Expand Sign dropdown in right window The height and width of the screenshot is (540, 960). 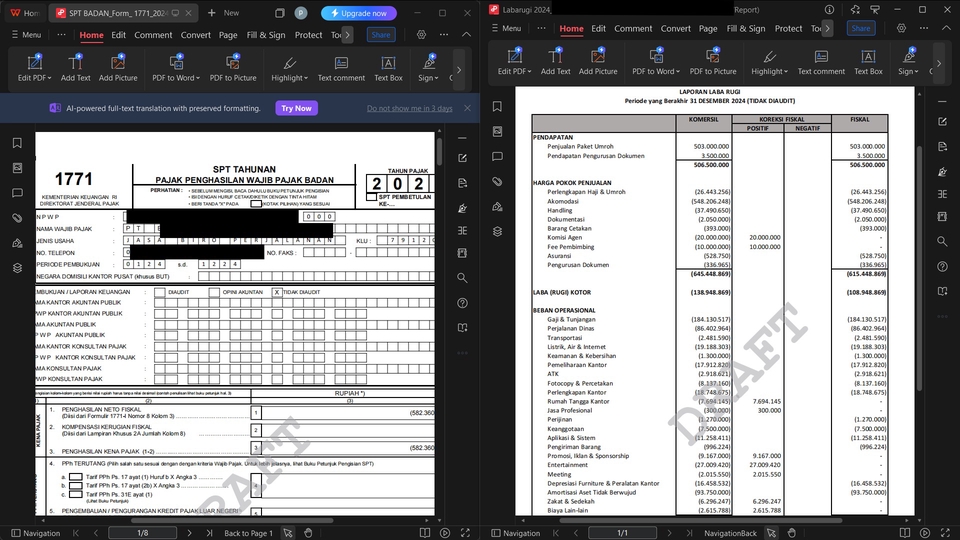click(x=917, y=72)
